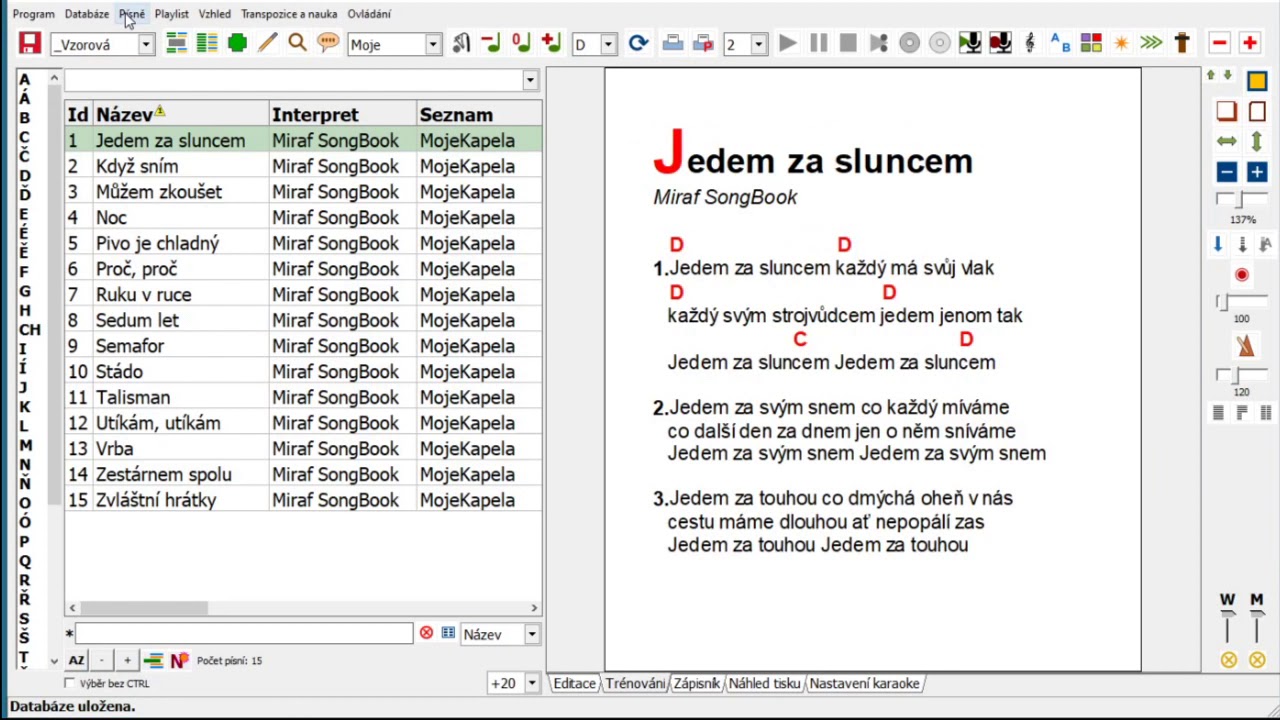This screenshot has height=720, width=1280.
Task: Switch to the Editace tab
Action: (x=574, y=683)
